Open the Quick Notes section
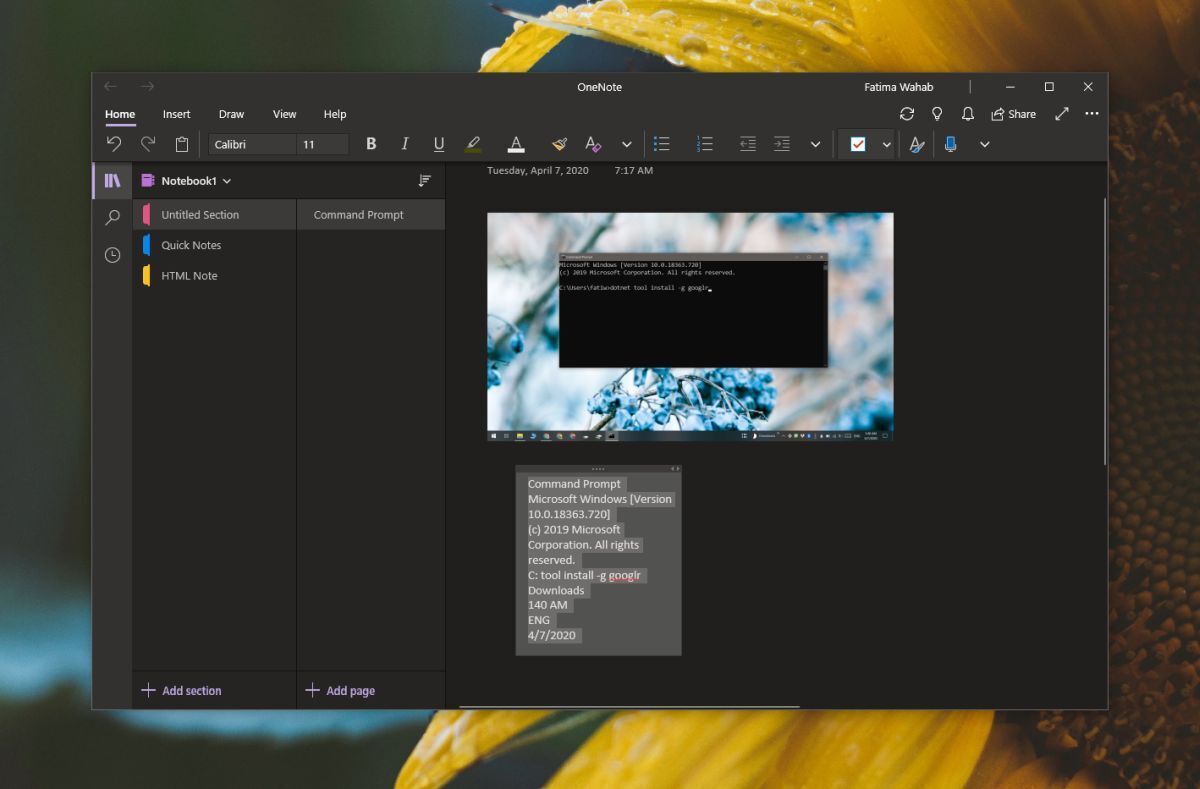The image size is (1200, 789). click(214, 245)
